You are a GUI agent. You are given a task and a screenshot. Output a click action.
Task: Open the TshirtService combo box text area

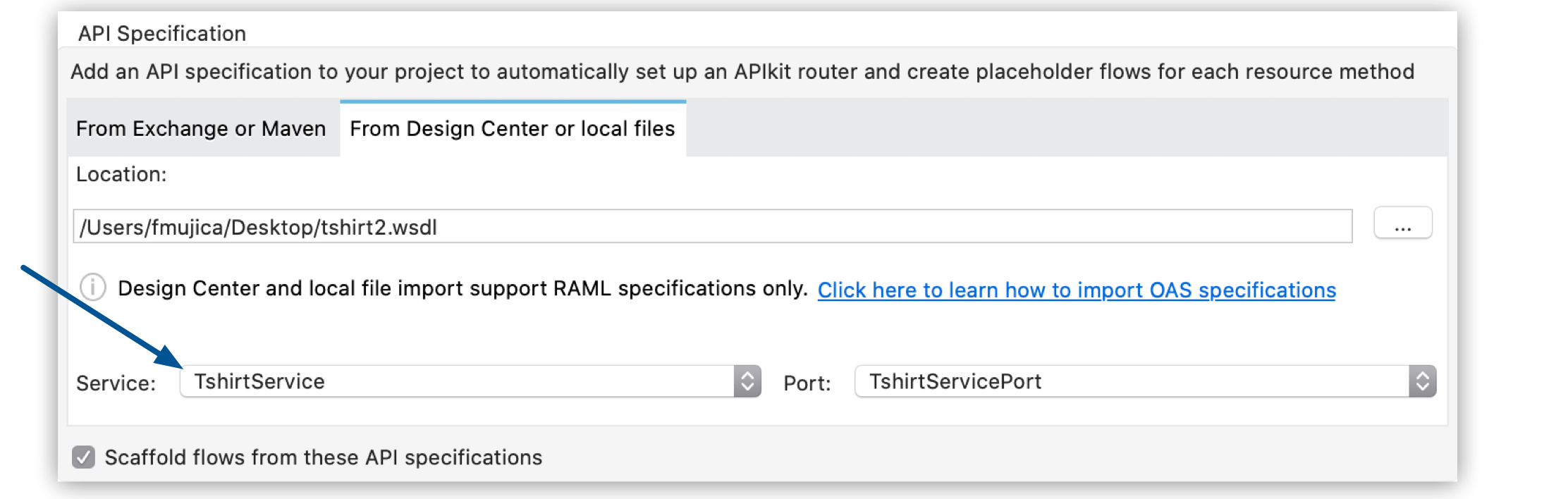pyautogui.click(x=457, y=381)
